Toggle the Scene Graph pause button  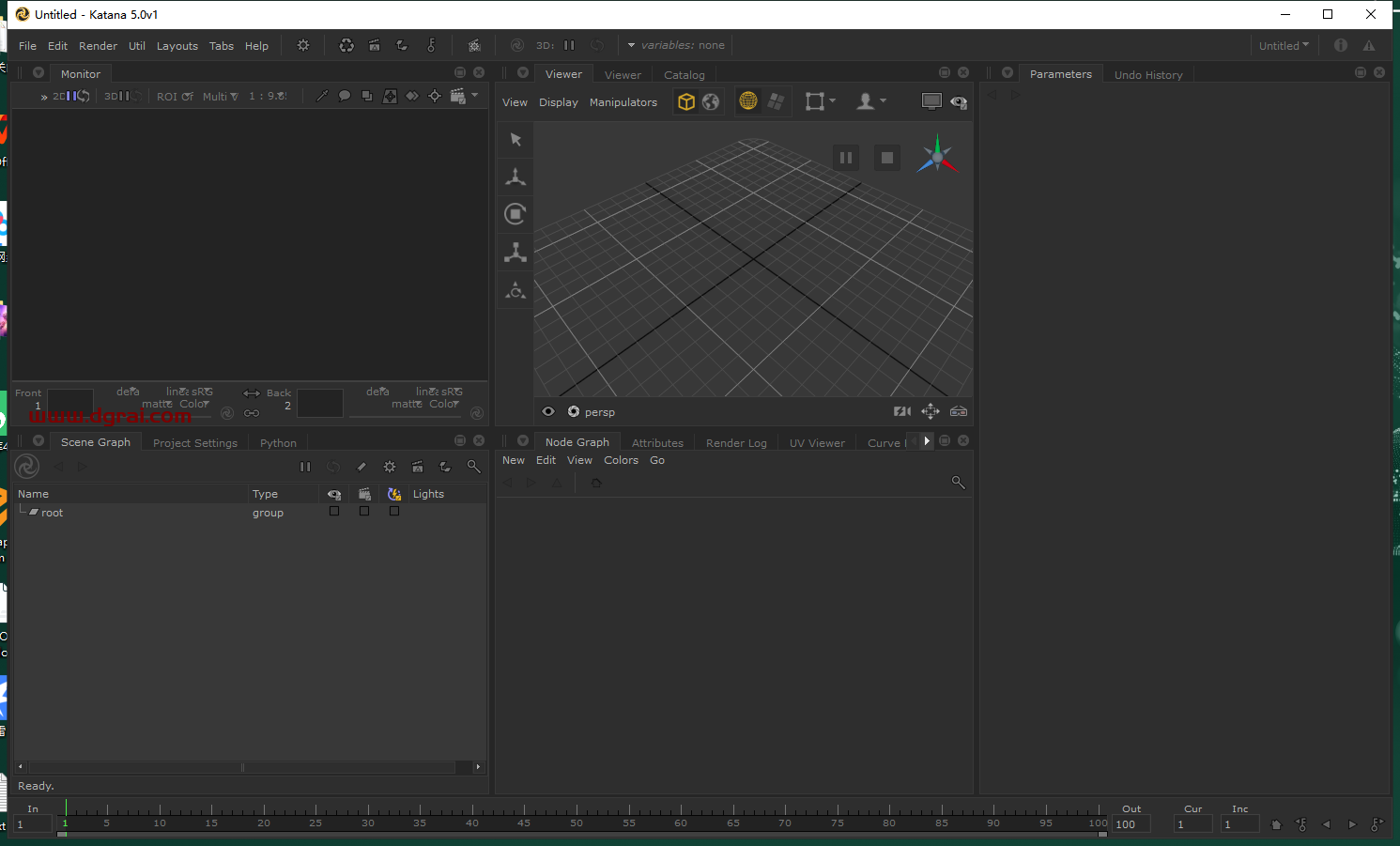tap(305, 467)
